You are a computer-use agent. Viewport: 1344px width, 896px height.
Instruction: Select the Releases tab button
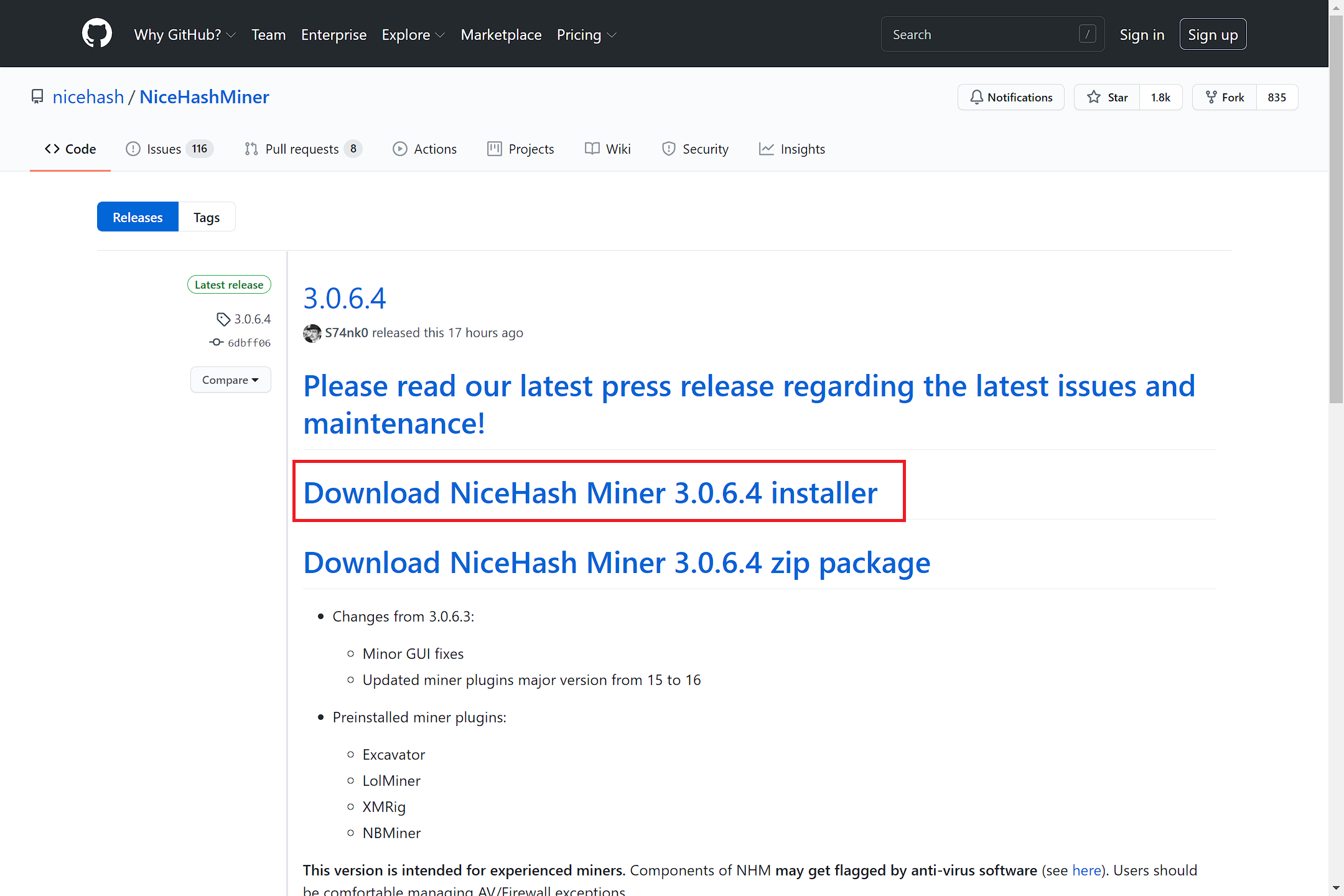(x=138, y=217)
